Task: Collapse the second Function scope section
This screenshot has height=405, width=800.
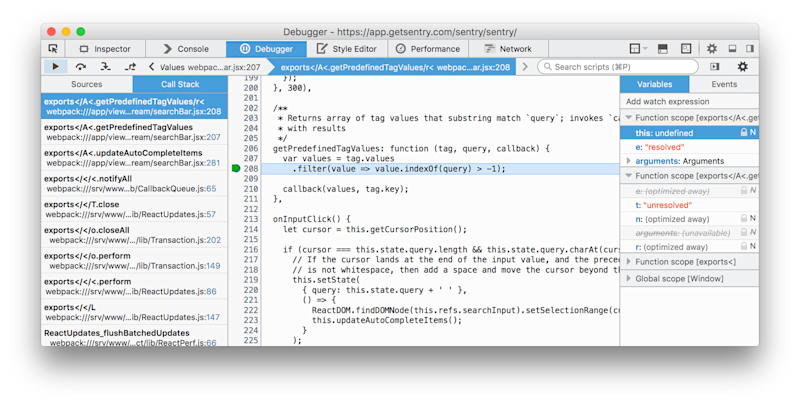Action: (629, 175)
